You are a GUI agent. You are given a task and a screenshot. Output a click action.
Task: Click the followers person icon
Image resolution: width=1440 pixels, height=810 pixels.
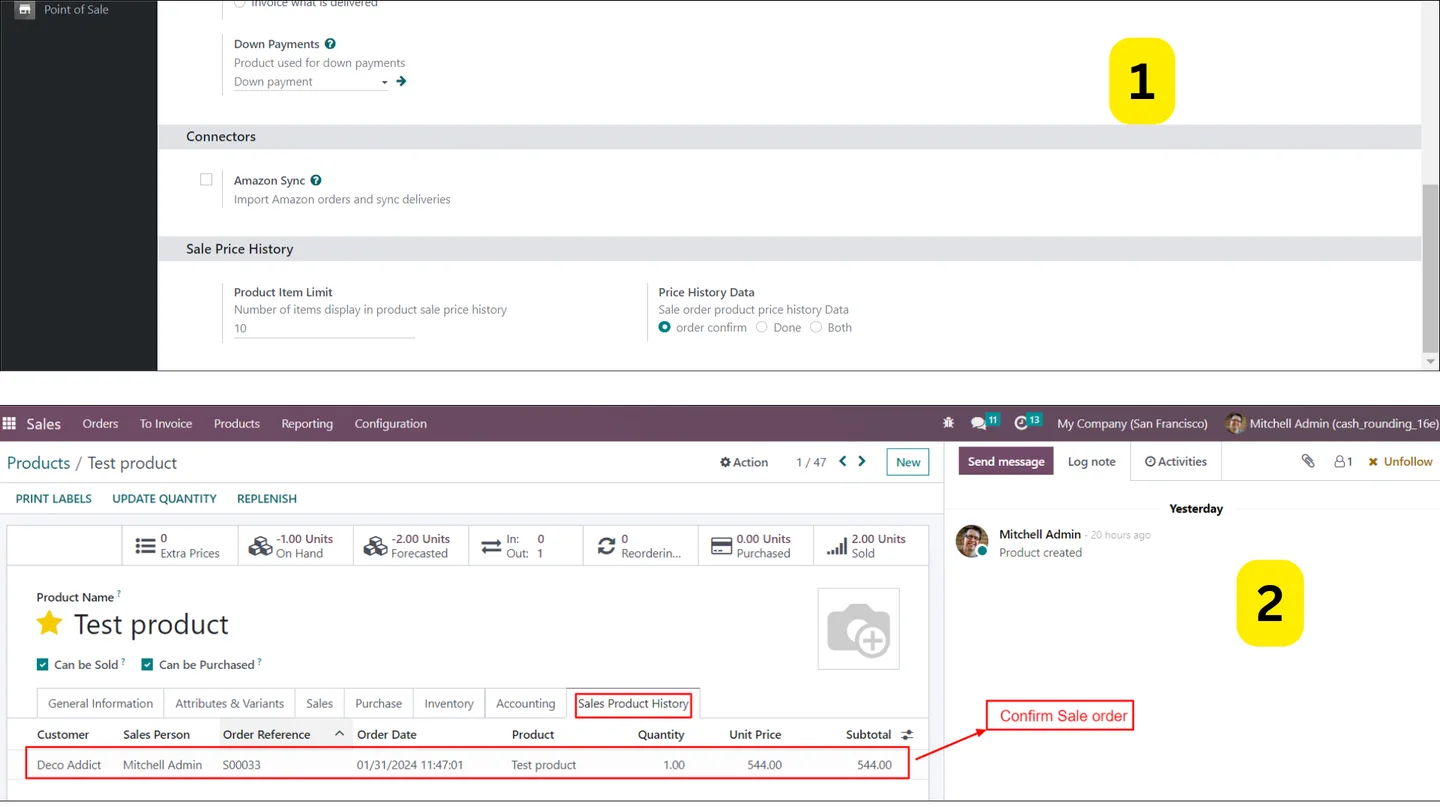click(1343, 461)
